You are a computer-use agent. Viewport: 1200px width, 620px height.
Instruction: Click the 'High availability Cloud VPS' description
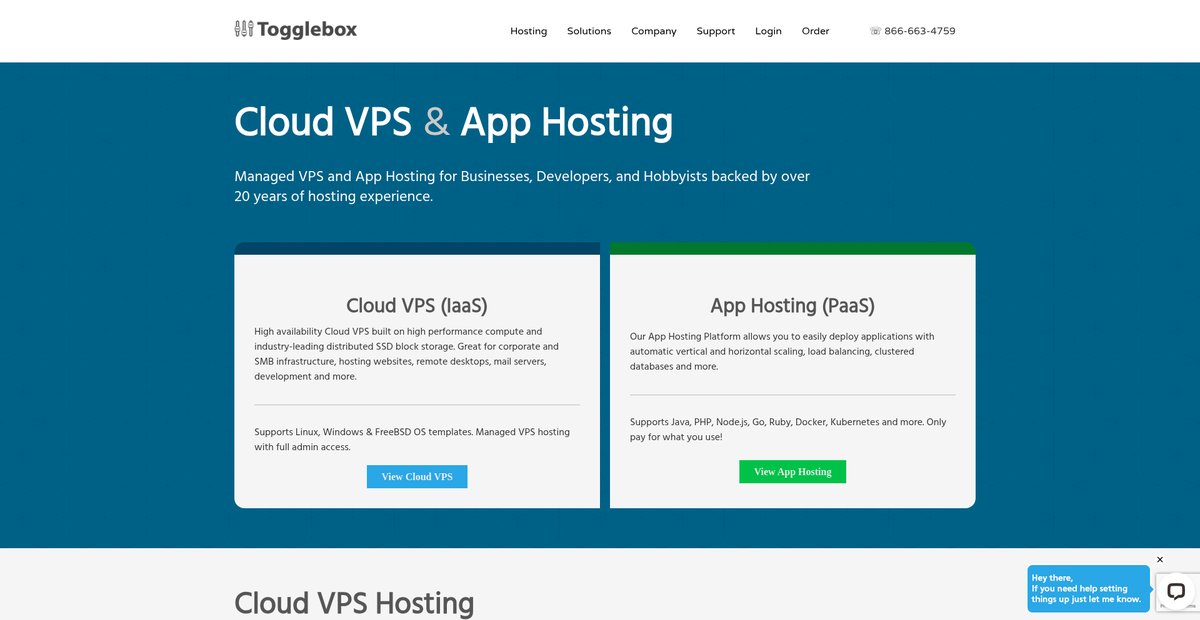pyautogui.click(x=406, y=354)
